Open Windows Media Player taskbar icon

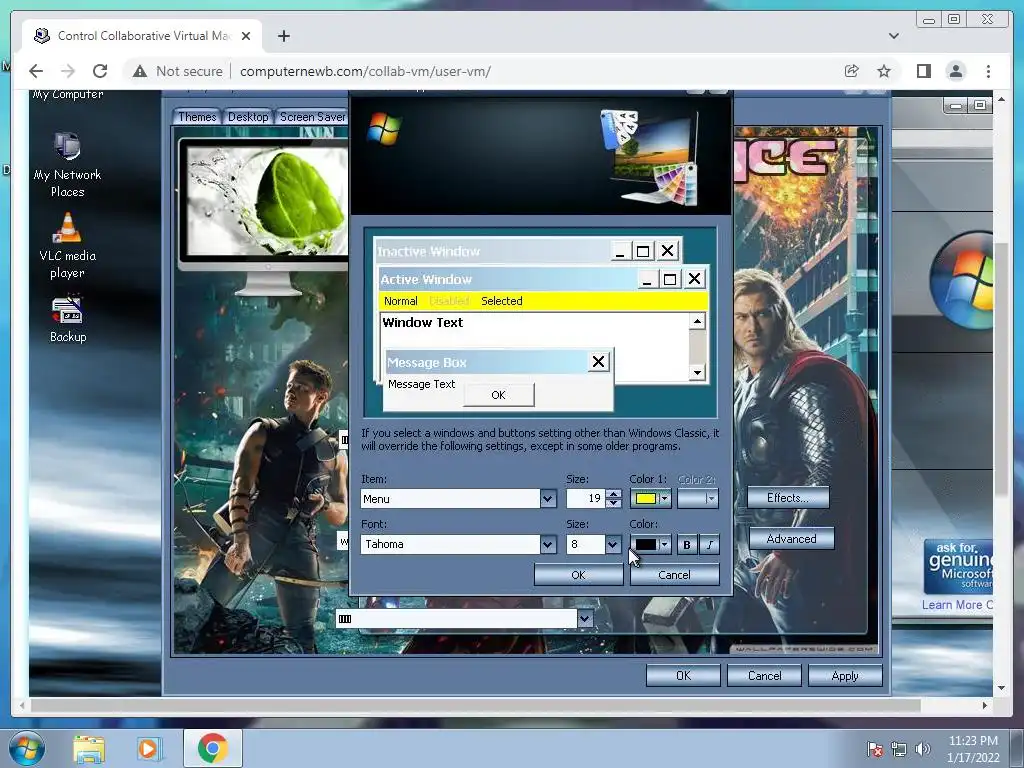148,749
